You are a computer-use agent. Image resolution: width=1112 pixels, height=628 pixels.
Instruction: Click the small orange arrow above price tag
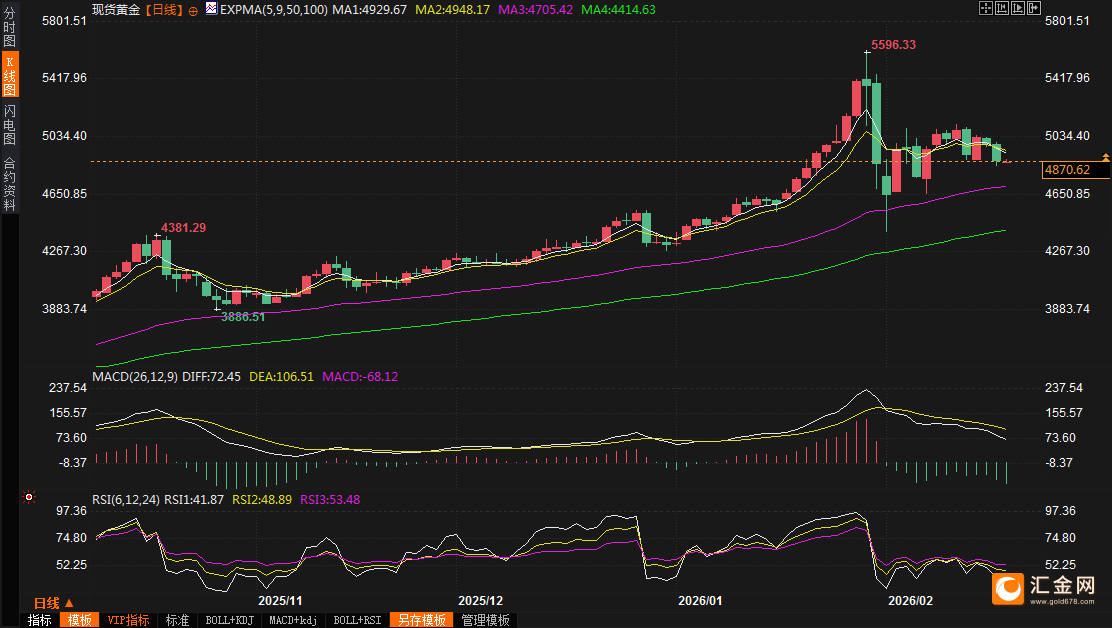tap(1105, 158)
